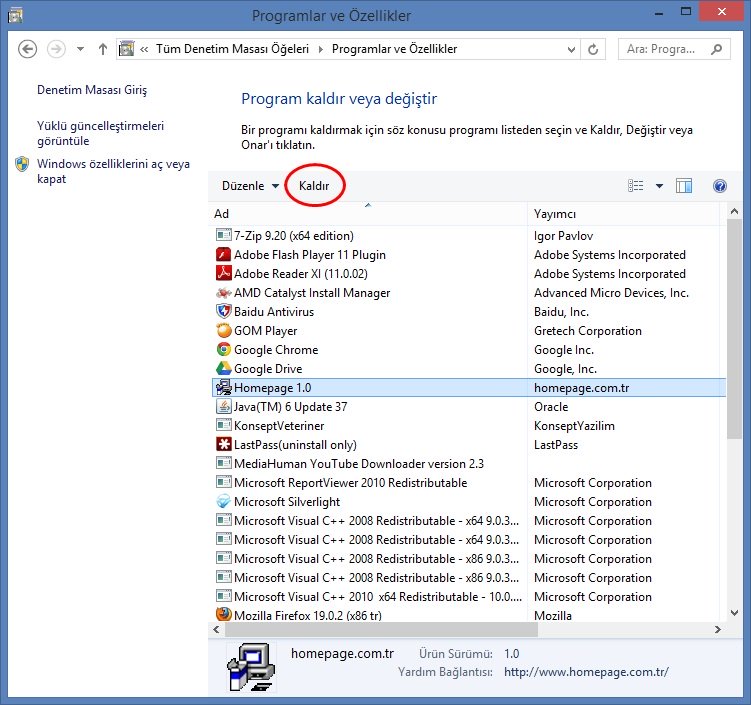Open http://www.homepage.com.tr/ help link

pos(586,672)
